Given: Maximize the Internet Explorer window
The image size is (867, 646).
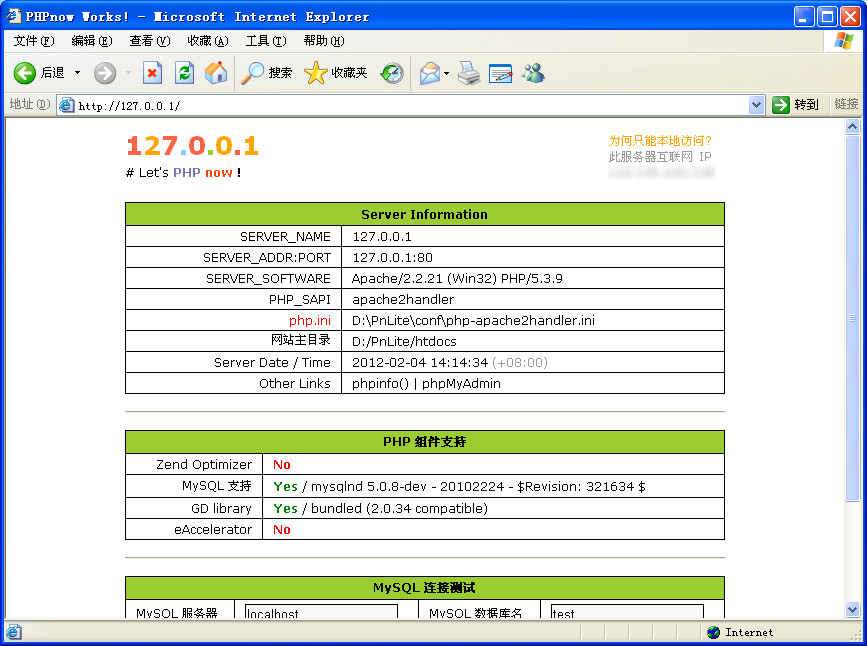Looking at the screenshot, I should coord(827,17).
